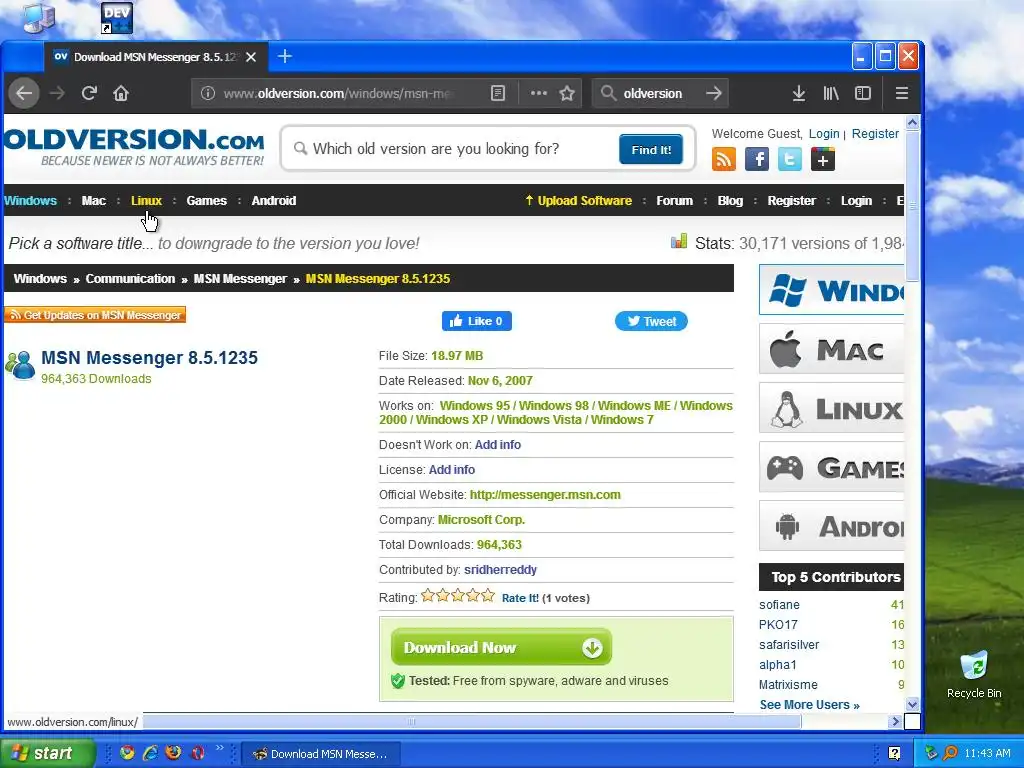Click contributor sofiane in Top 5 list
Image resolution: width=1024 pixels, height=768 pixels.
click(779, 605)
